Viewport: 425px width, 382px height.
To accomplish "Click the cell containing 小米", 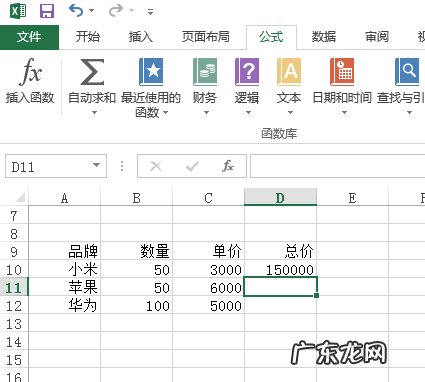I will coord(65,269).
